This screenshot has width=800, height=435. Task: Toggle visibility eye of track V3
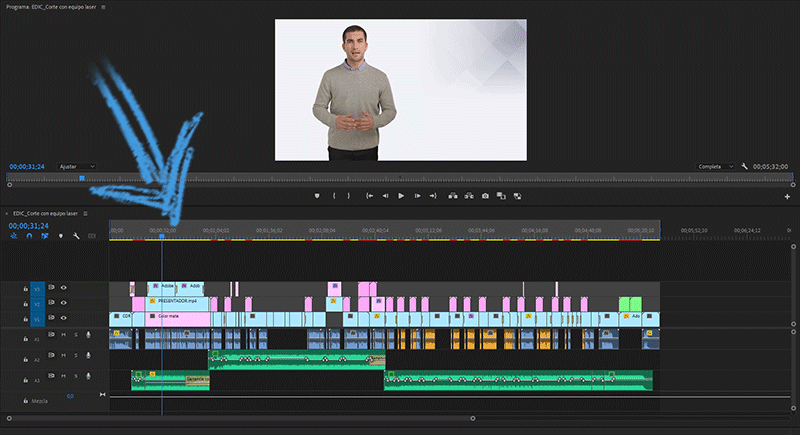click(64, 288)
